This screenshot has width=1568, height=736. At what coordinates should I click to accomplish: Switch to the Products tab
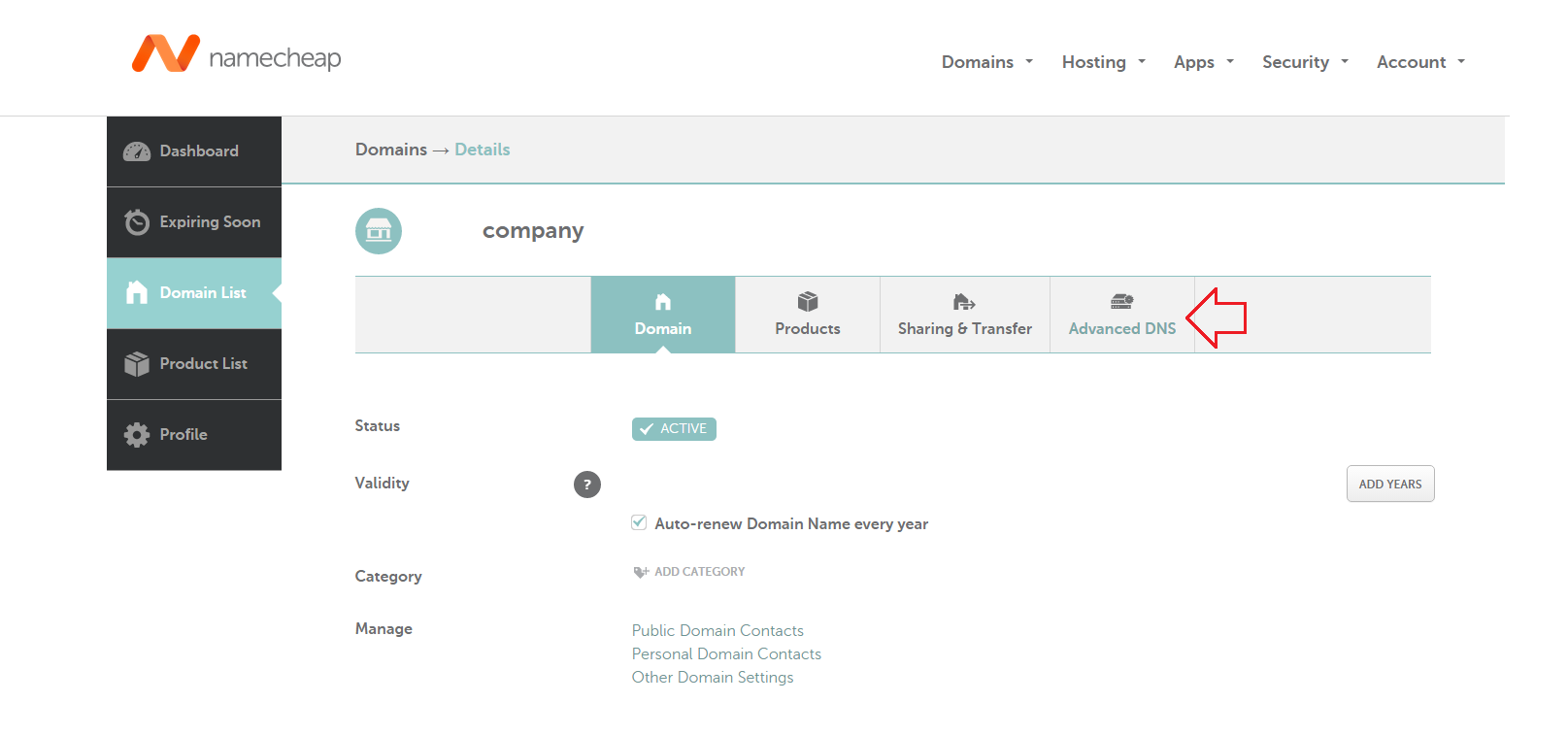(x=808, y=315)
